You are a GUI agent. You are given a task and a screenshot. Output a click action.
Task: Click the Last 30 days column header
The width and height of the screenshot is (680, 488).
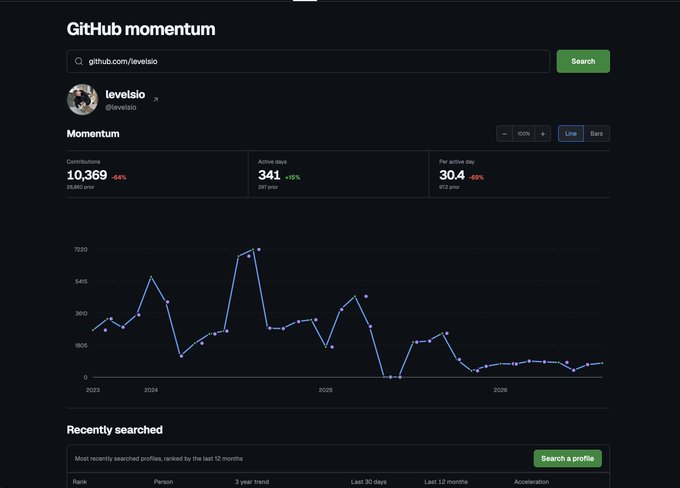[x=369, y=481]
